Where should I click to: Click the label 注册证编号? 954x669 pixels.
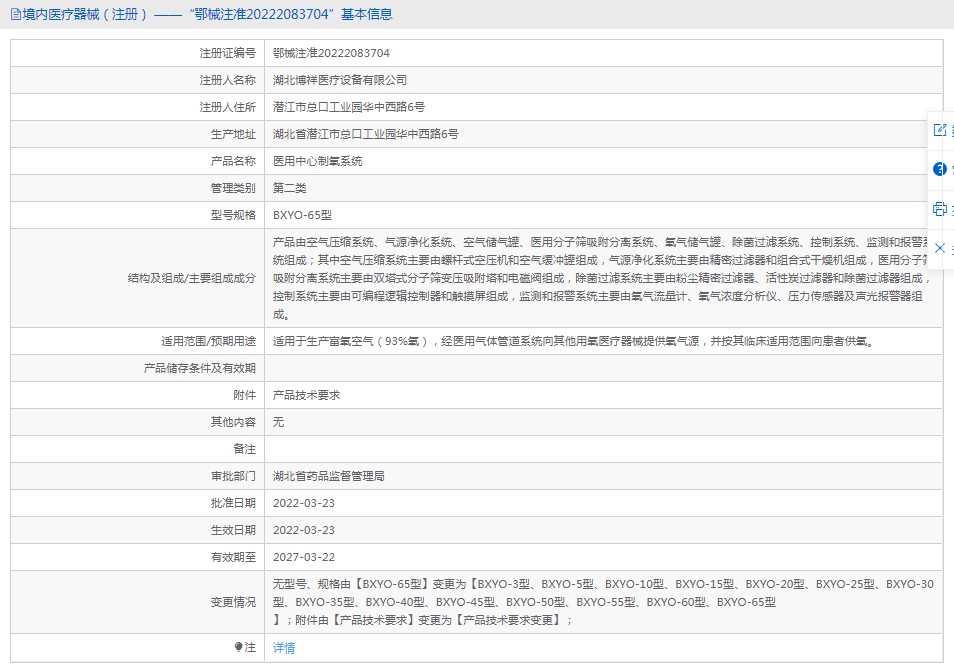(x=228, y=53)
